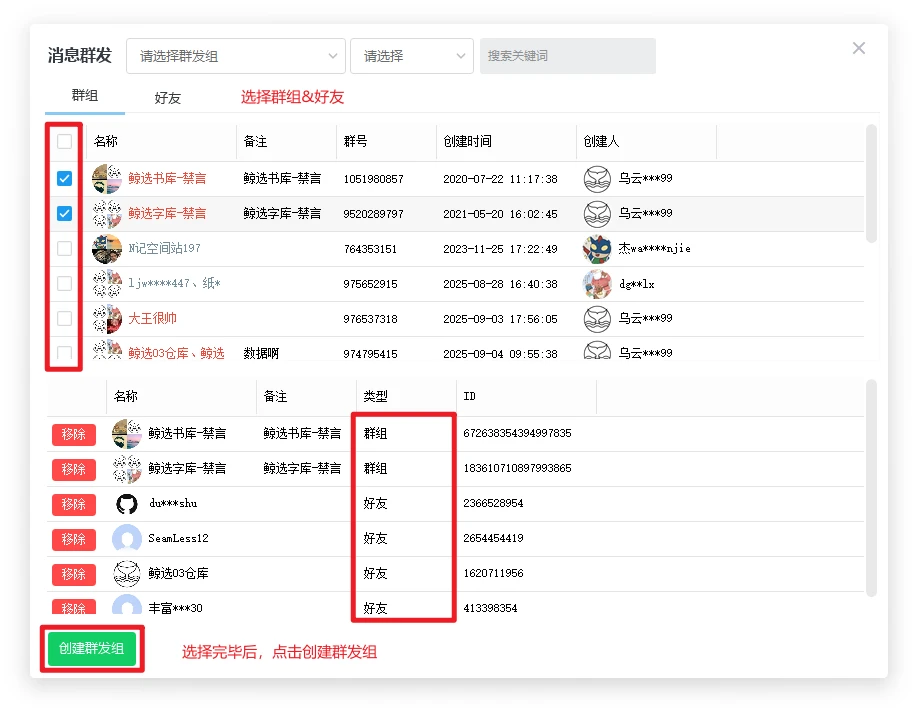This screenshot has height=714, width=918.
Task: Click the N记空间站197 group avatar
Action: 107,249
